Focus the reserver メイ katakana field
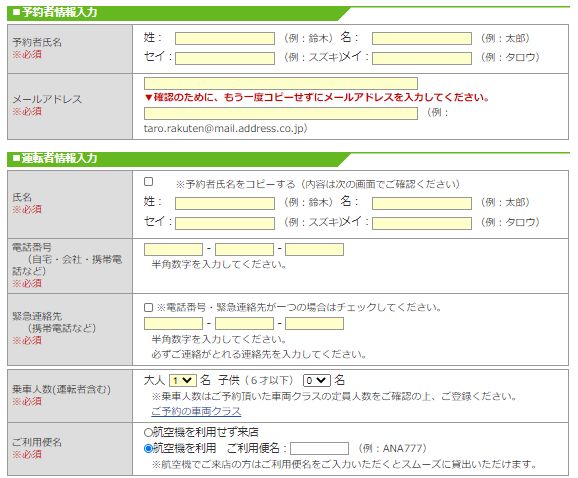 point(422,58)
